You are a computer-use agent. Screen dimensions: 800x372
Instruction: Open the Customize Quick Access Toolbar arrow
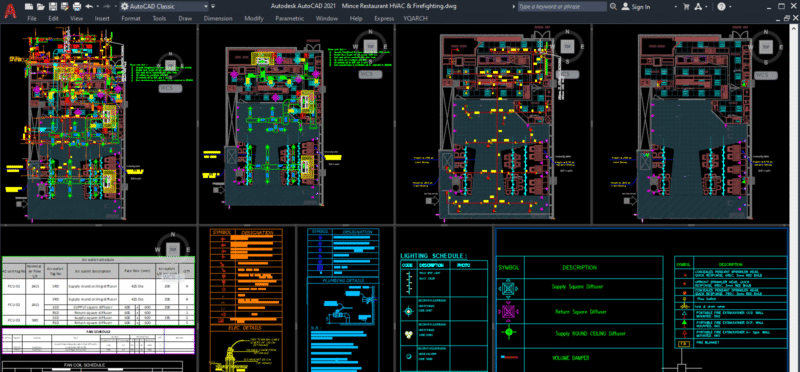(x=213, y=7)
